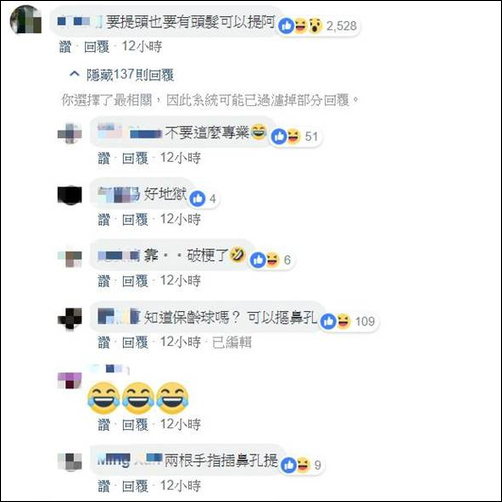Open the top commenter's profile avatar

26,20
